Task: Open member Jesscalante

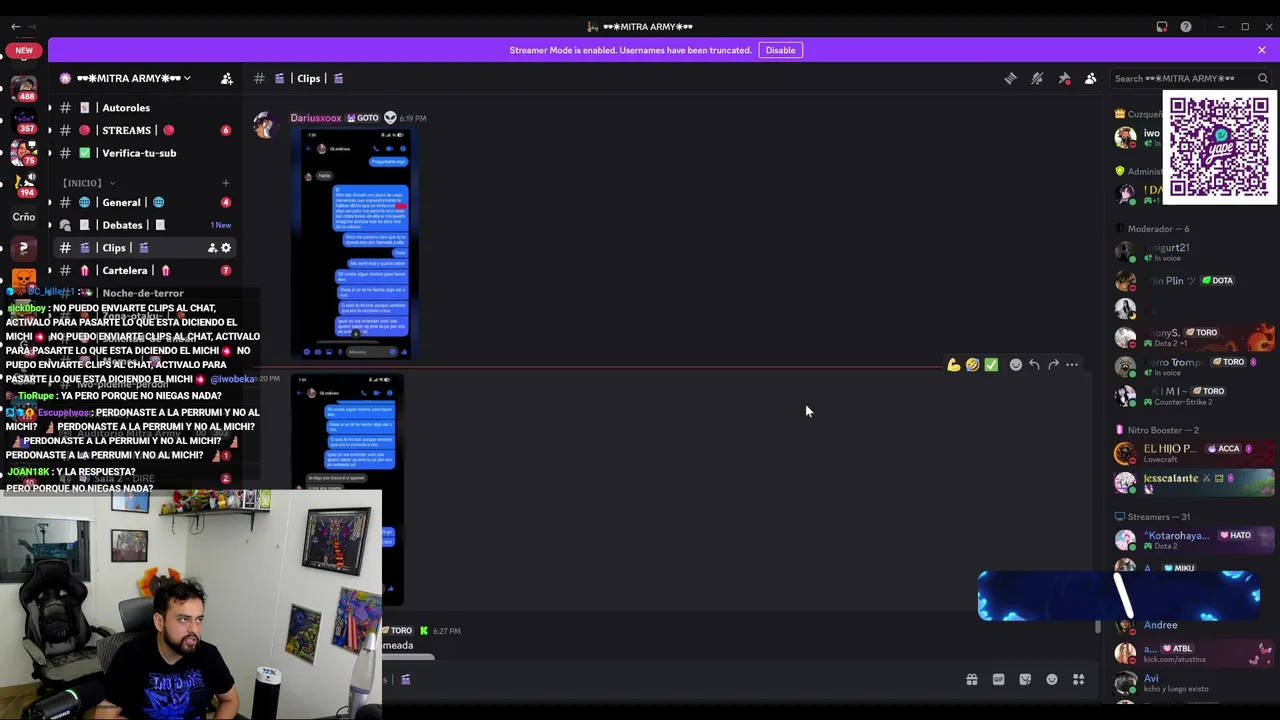Action: pos(1195,482)
